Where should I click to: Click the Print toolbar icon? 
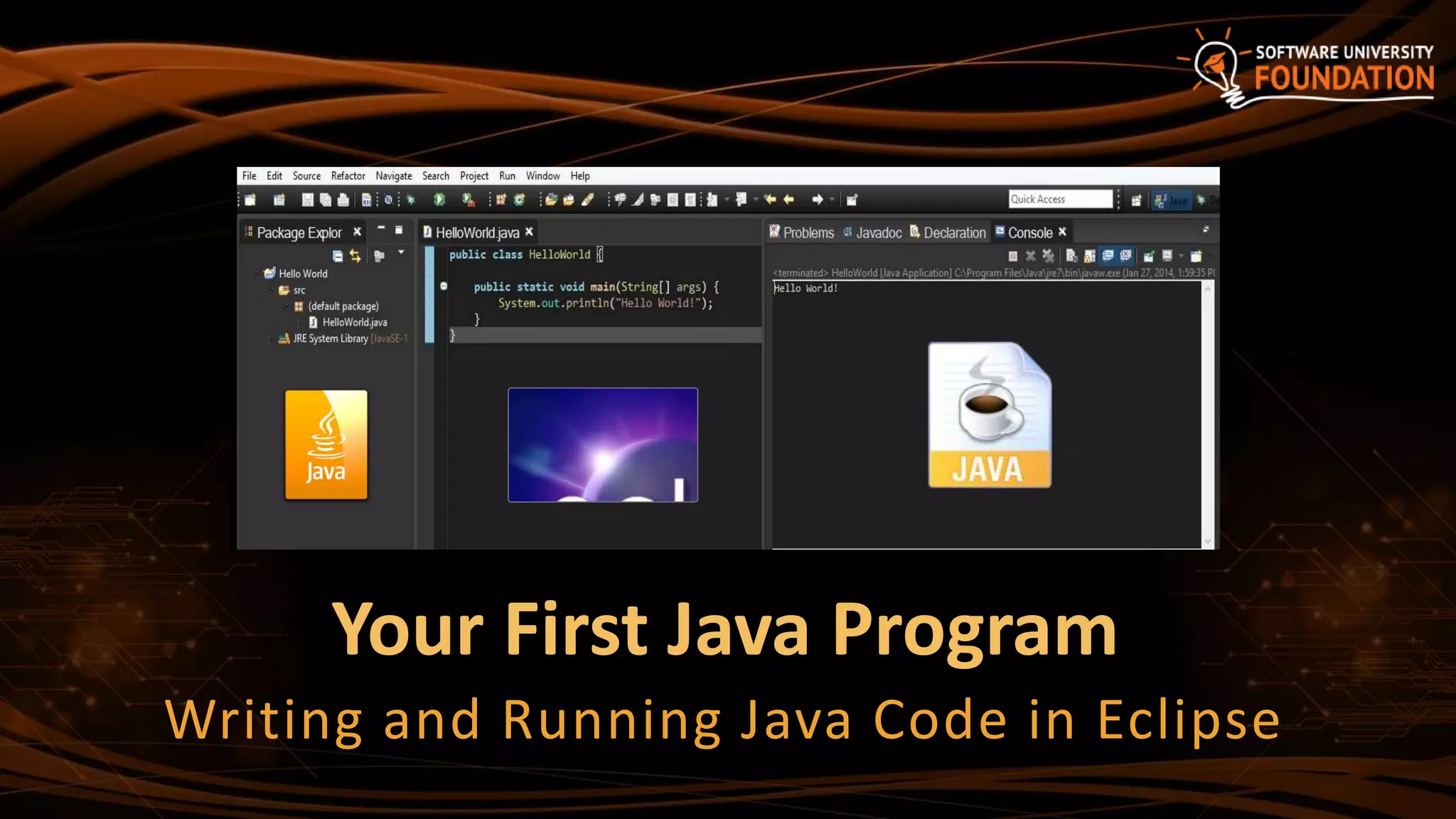343,200
